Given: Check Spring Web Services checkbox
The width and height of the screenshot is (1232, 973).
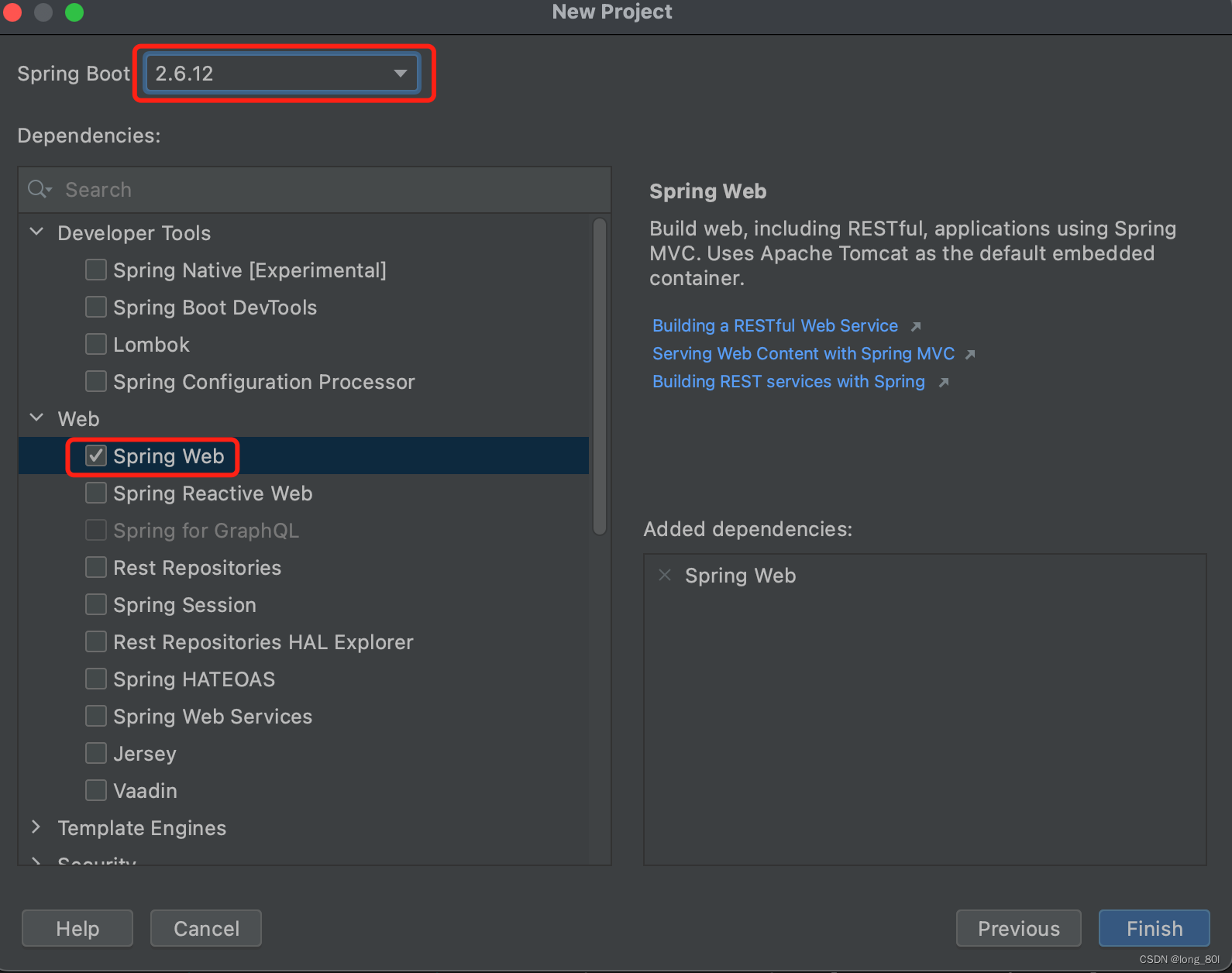Looking at the screenshot, I should point(96,716).
